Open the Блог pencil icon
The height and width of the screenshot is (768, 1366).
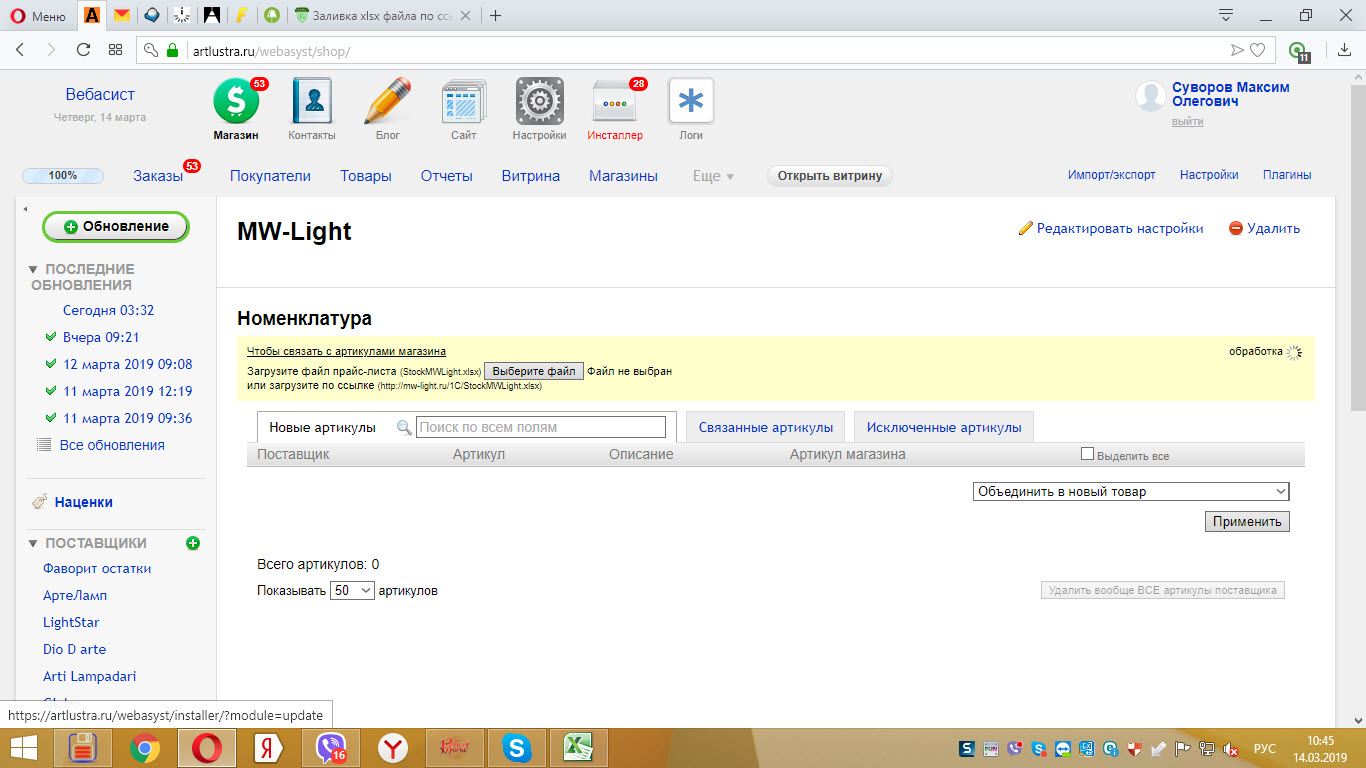388,102
